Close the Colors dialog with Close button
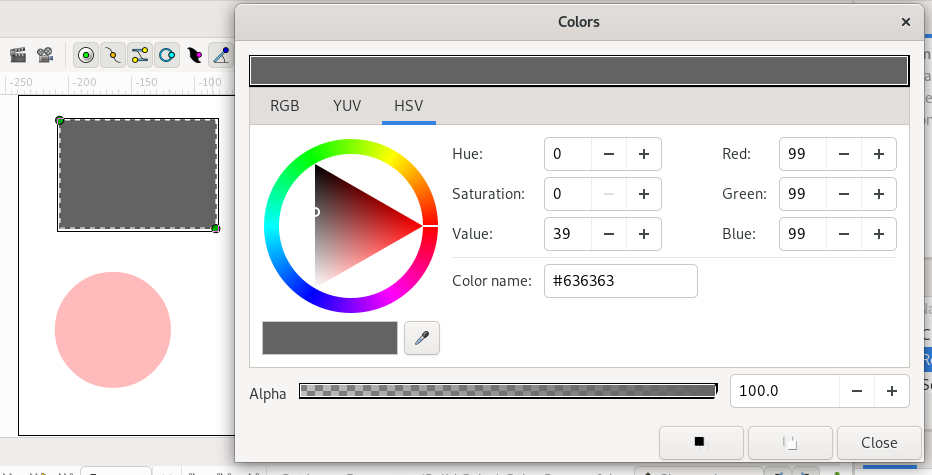The height and width of the screenshot is (475, 932). pos(879,442)
